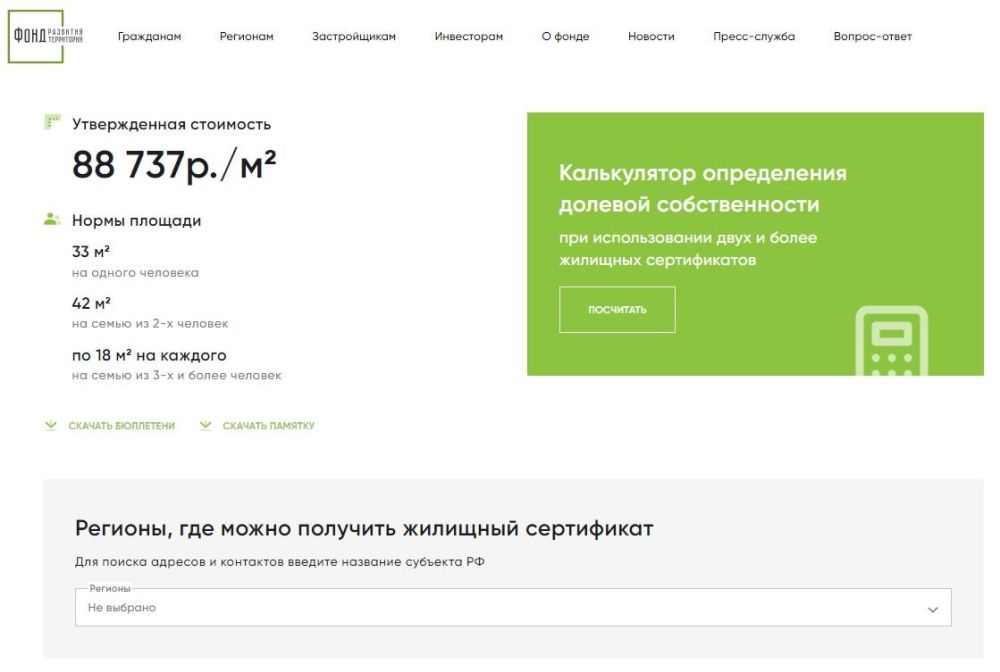Click the calculator icon in green banner
The height and width of the screenshot is (672, 1000).
(x=892, y=341)
